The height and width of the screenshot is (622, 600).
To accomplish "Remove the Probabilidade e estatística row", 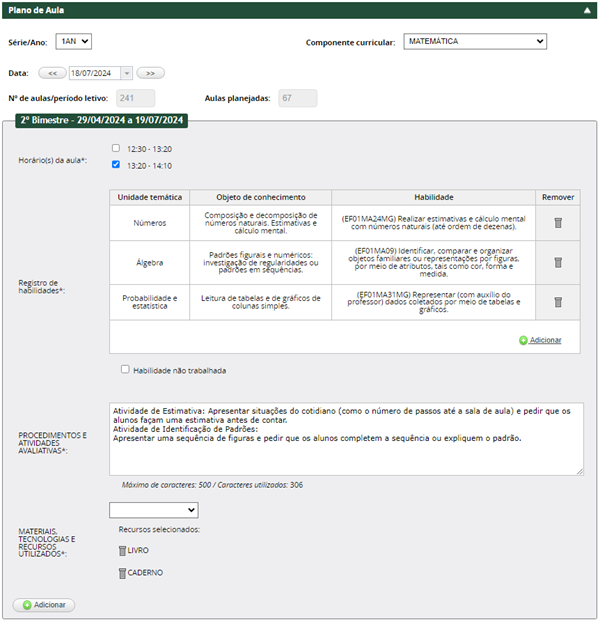I will pyautogui.click(x=558, y=302).
